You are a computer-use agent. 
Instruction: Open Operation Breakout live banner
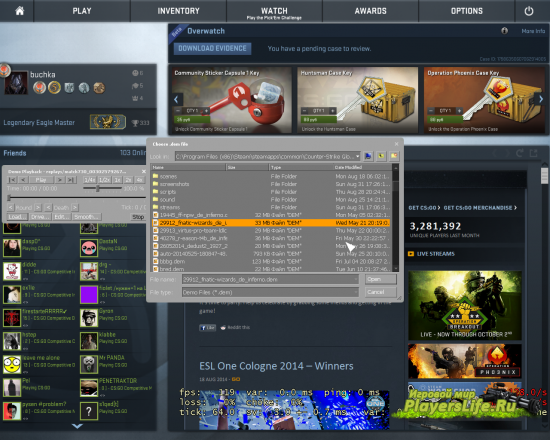[x=465, y=305]
